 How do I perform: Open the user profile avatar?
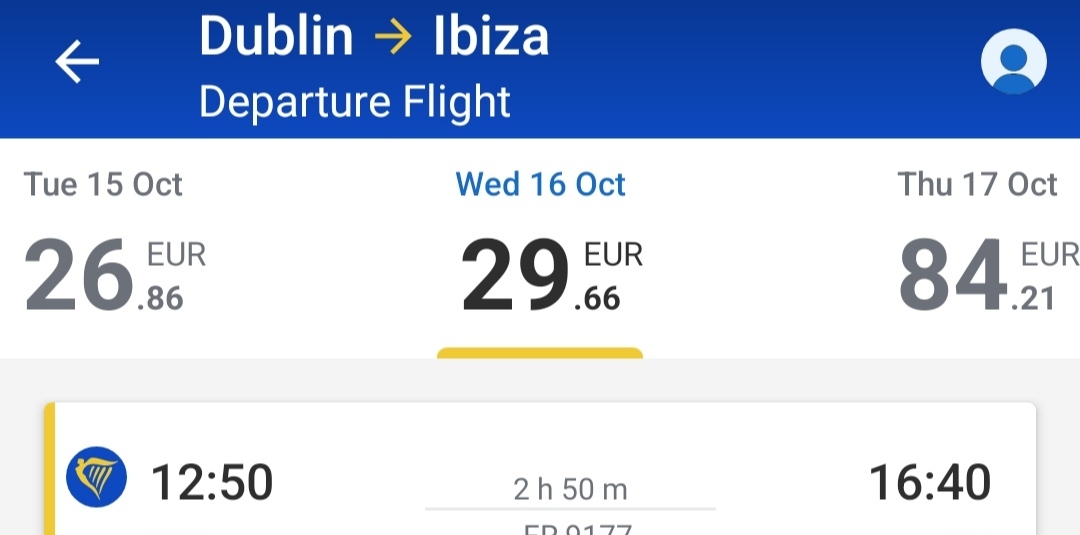pos(1013,61)
